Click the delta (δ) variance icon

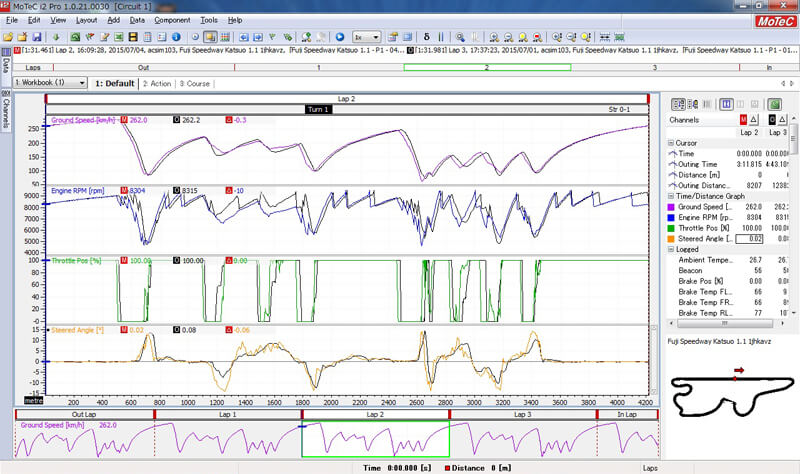click(427, 37)
